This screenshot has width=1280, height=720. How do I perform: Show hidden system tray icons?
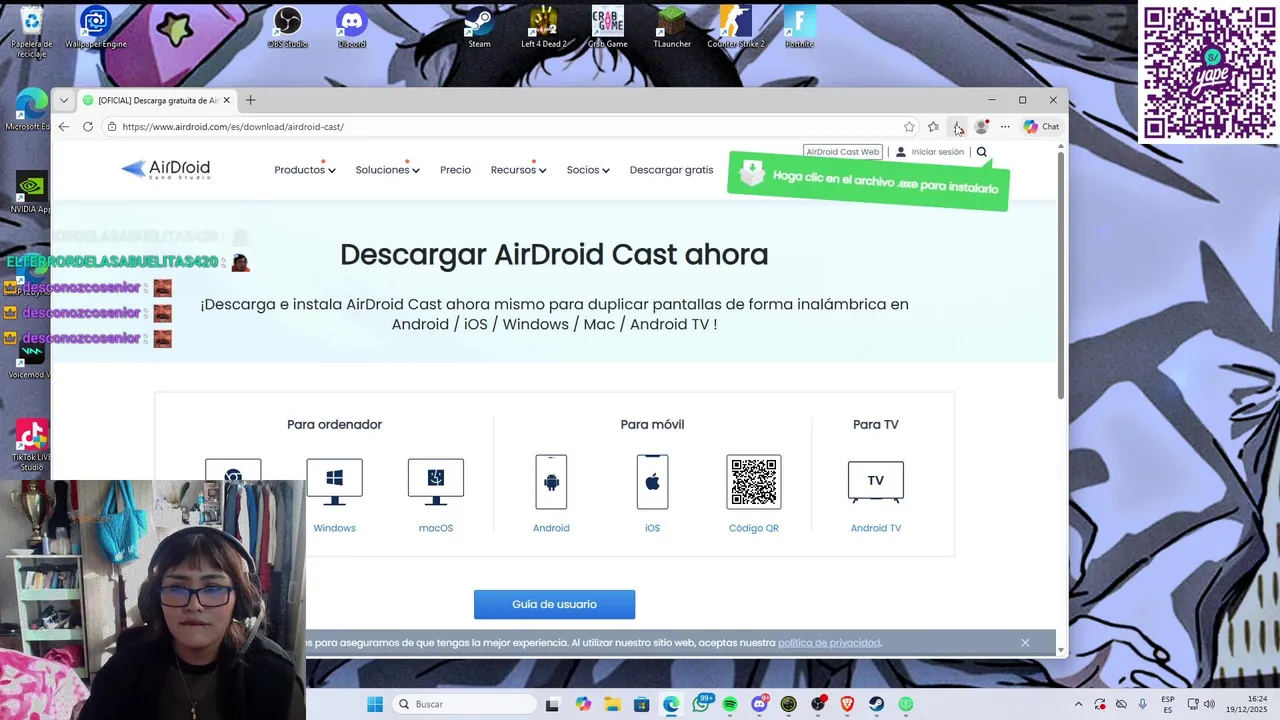coord(1078,704)
